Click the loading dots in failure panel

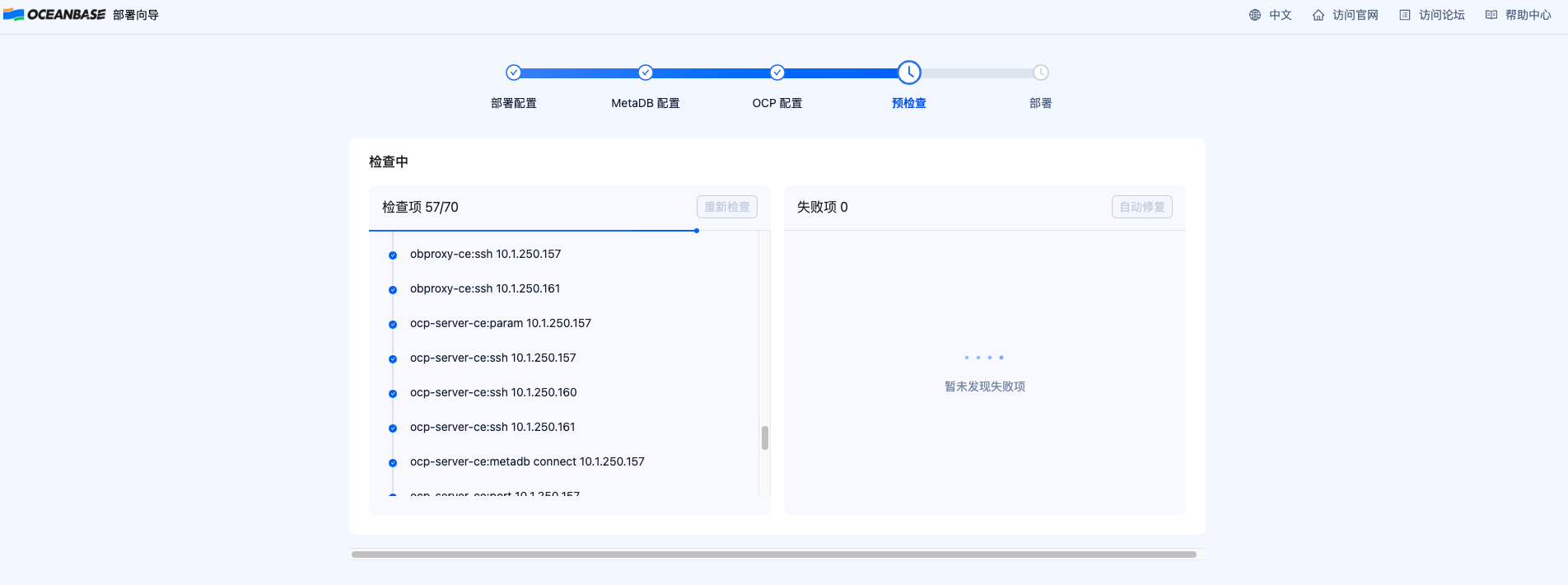click(x=984, y=358)
